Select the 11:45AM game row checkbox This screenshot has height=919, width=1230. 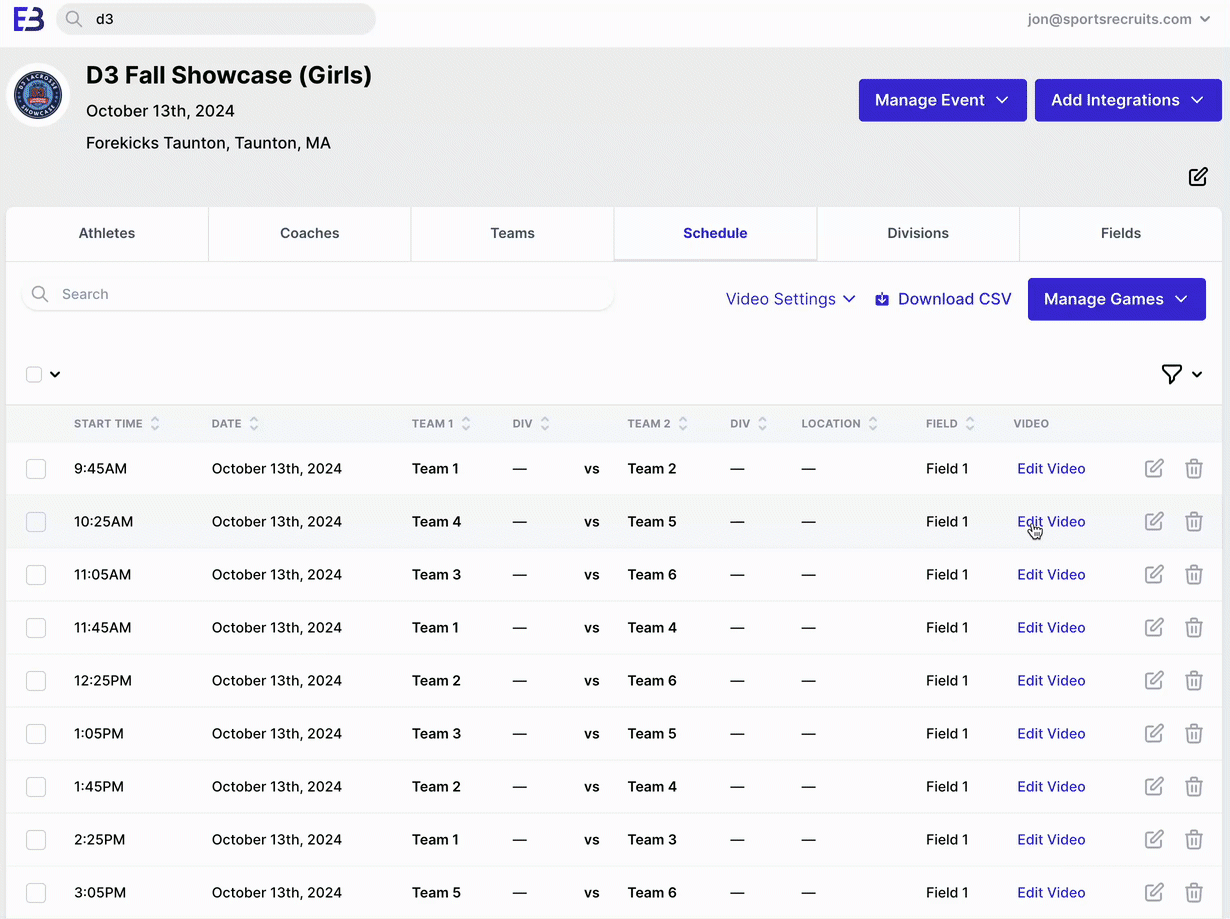pos(36,628)
